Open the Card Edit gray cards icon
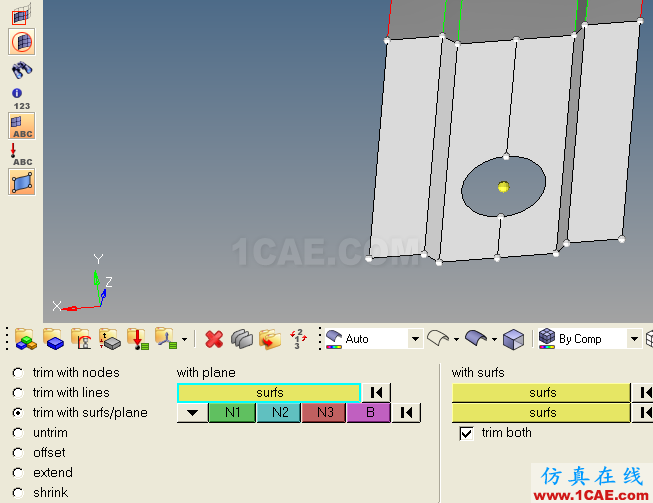This screenshot has width=653, height=503. [242, 339]
